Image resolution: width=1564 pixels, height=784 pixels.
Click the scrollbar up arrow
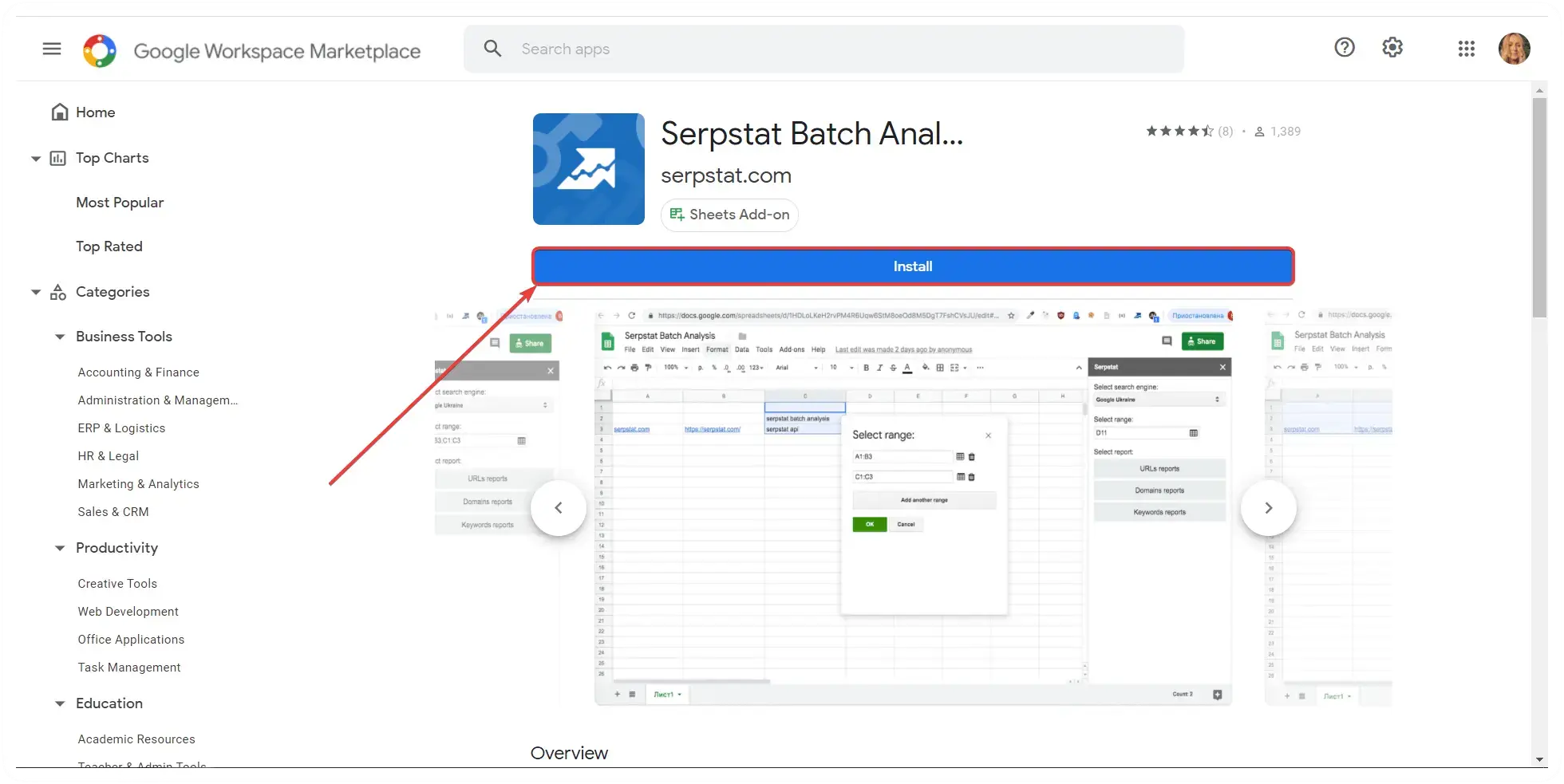coord(1539,90)
